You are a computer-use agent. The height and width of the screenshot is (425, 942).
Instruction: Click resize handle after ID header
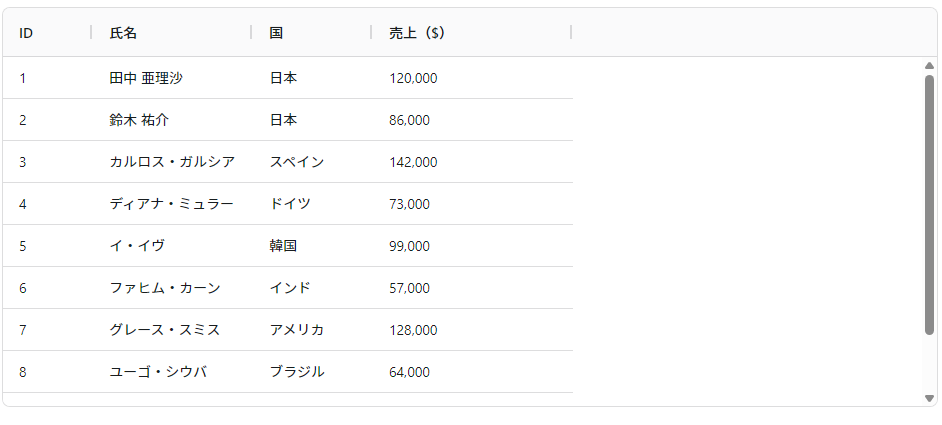coord(91,32)
